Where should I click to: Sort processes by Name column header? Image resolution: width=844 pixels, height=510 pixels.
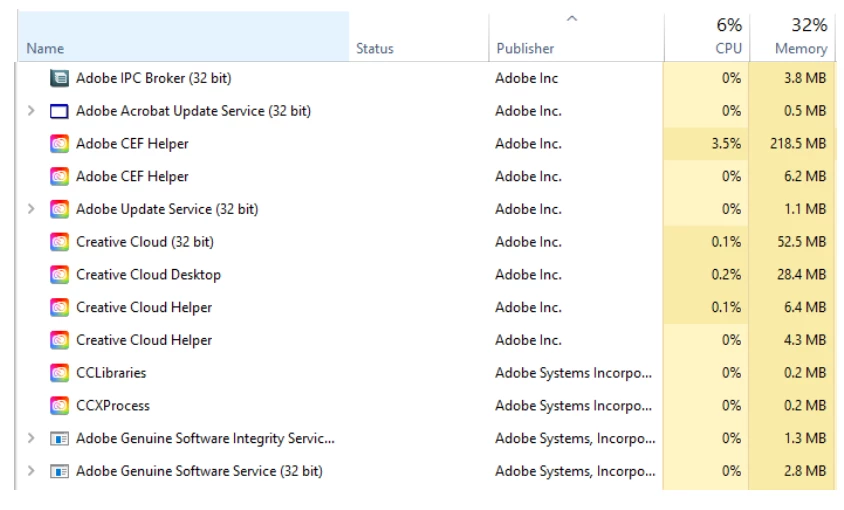[183, 36]
